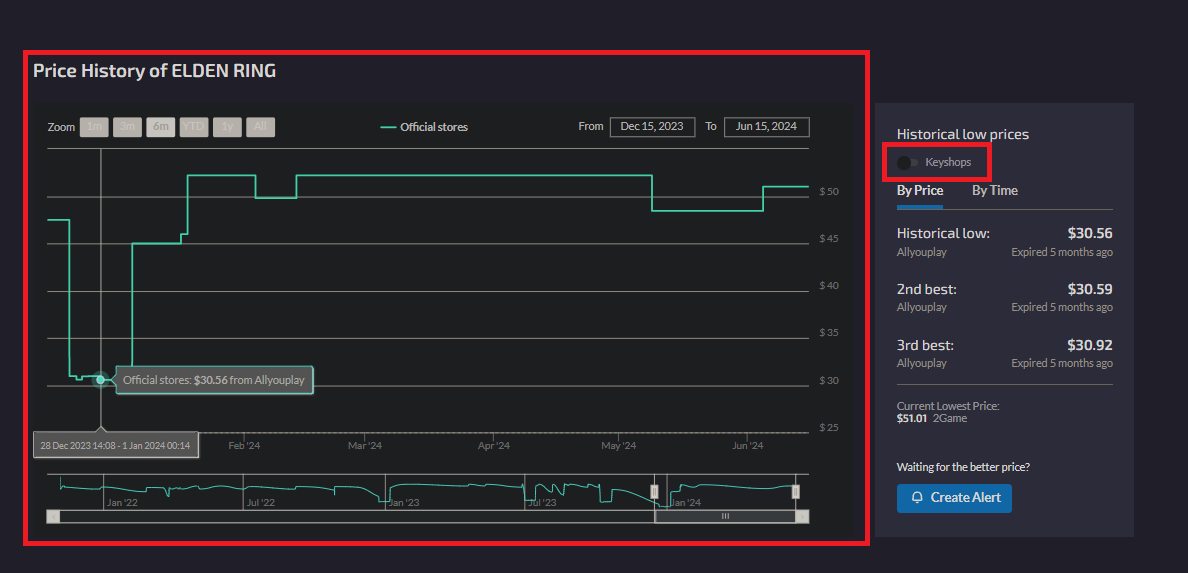Click the highlighted $30.56 data point

(100, 380)
